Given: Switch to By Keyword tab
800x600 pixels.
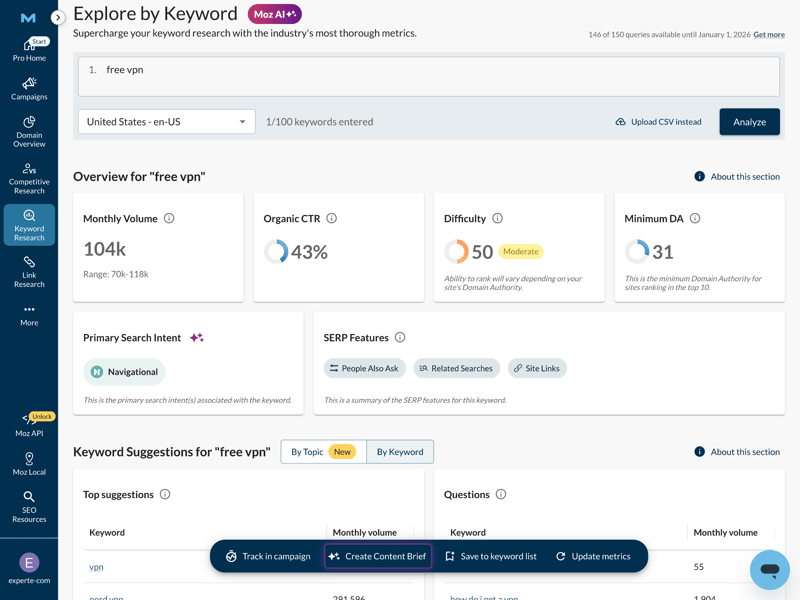Looking at the screenshot, I should pyautogui.click(x=400, y=452).
